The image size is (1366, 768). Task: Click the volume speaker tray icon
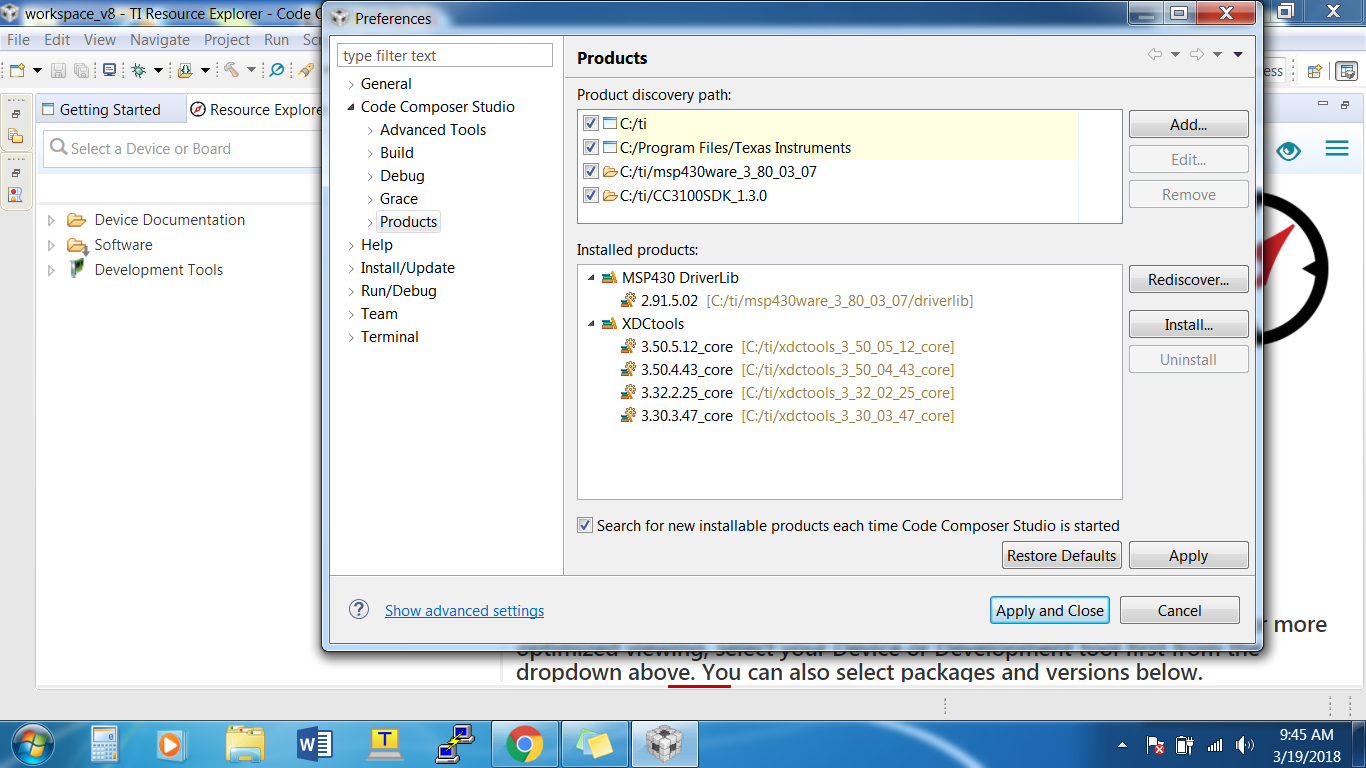1244,745
